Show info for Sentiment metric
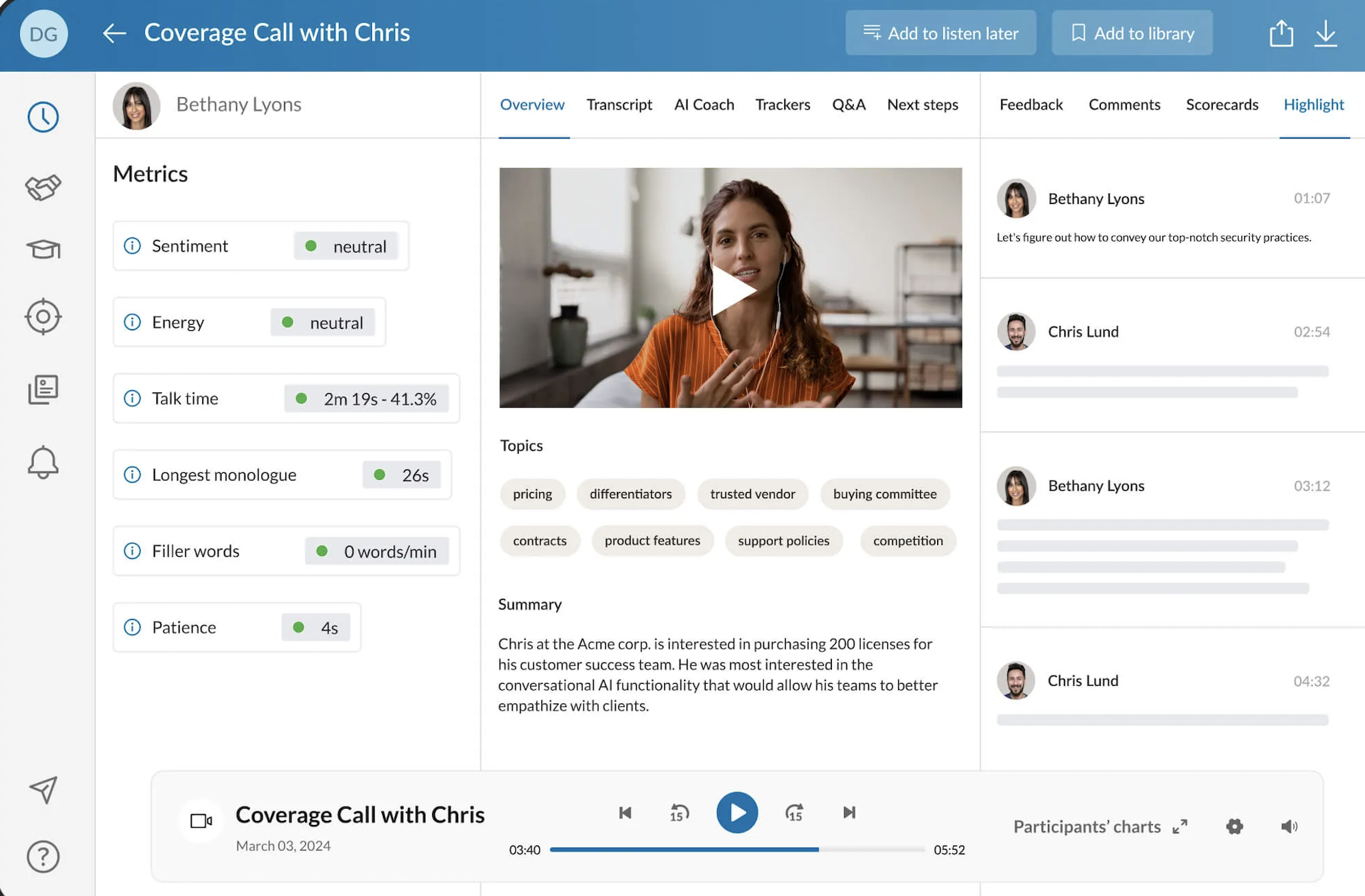 [132, 246]
